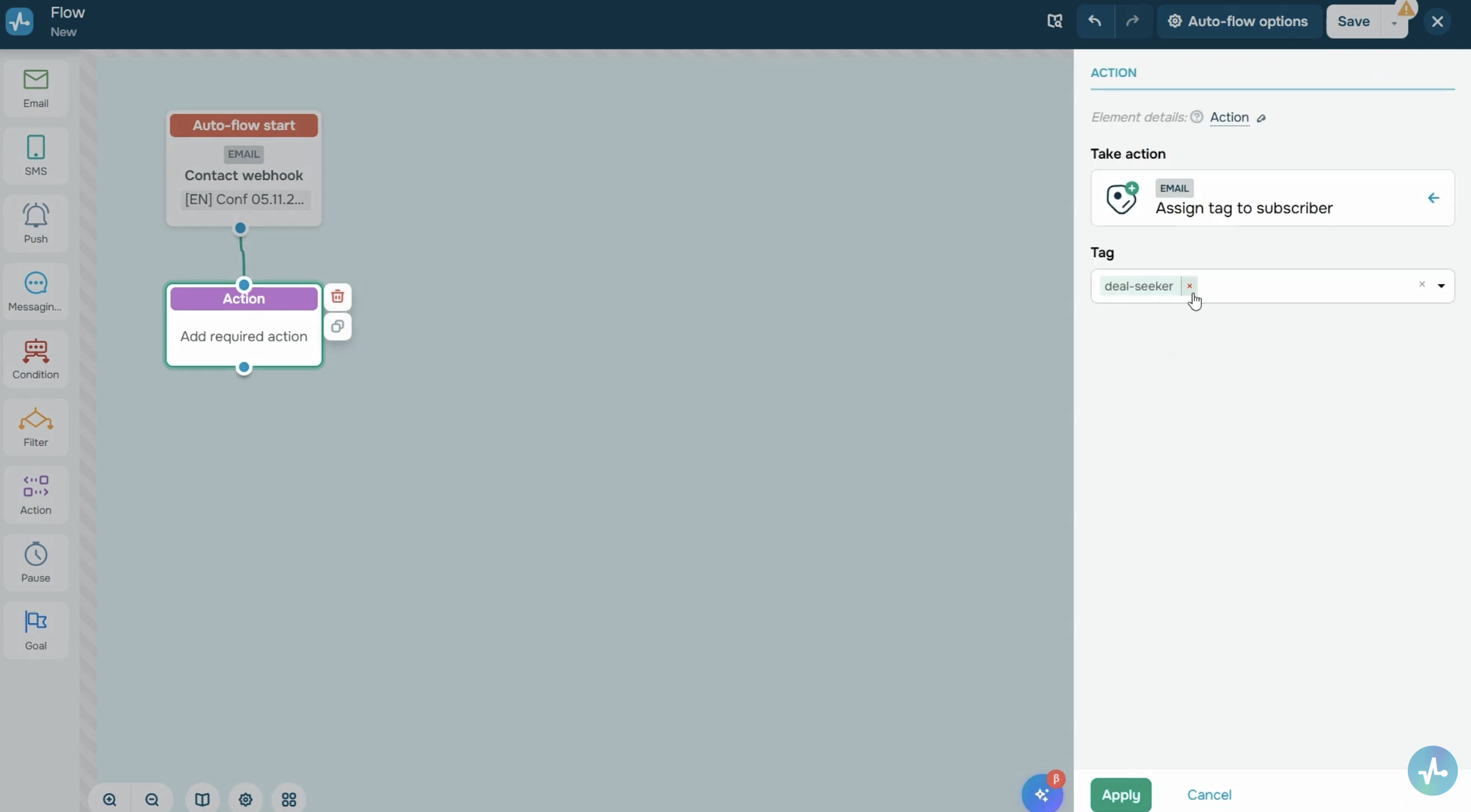This screenshot has height=812, width=1471.
Task: Click the "Contact webhook" label
Action: point(243,175)
